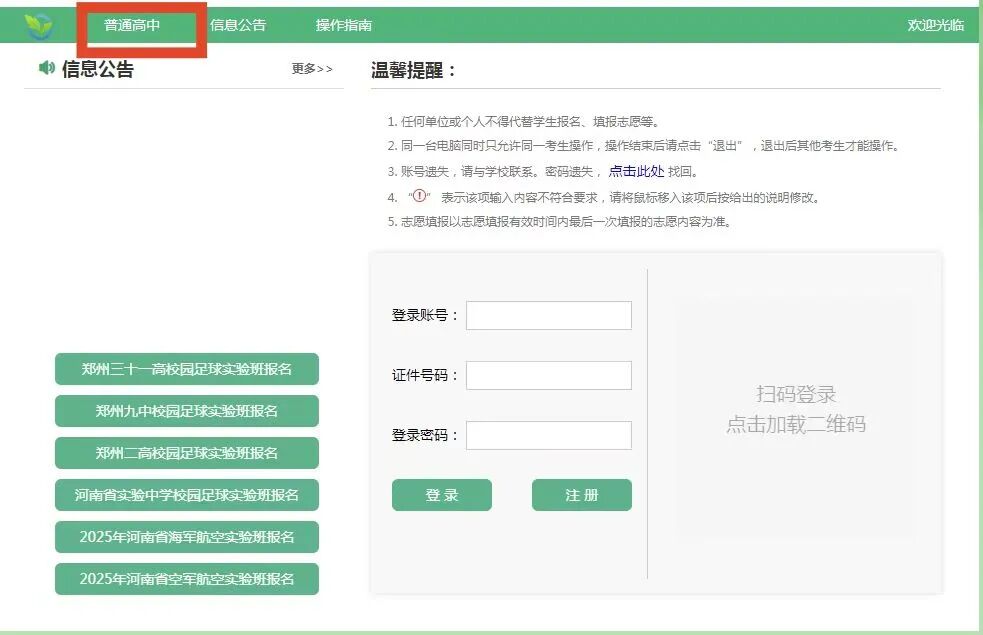This screenshot has height=635, width=983.
Task: Click the green leaf site logo
Action: point(38,25)
